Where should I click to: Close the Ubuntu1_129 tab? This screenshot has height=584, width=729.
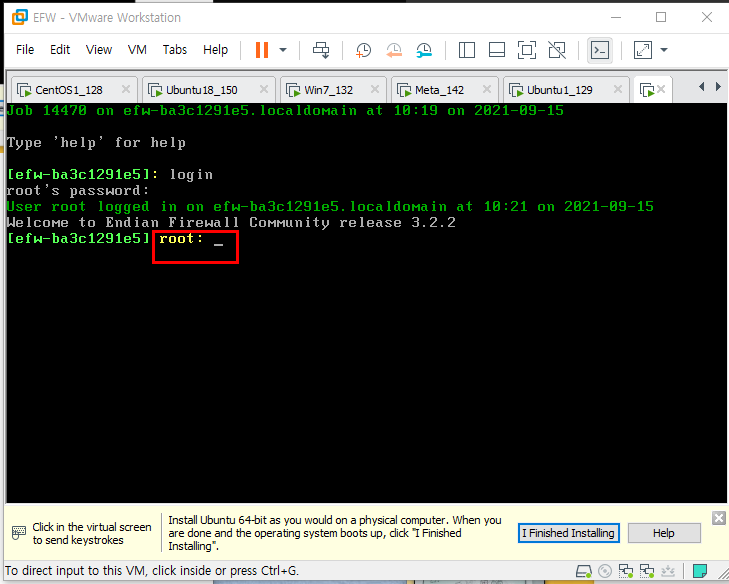click(618, 89)
